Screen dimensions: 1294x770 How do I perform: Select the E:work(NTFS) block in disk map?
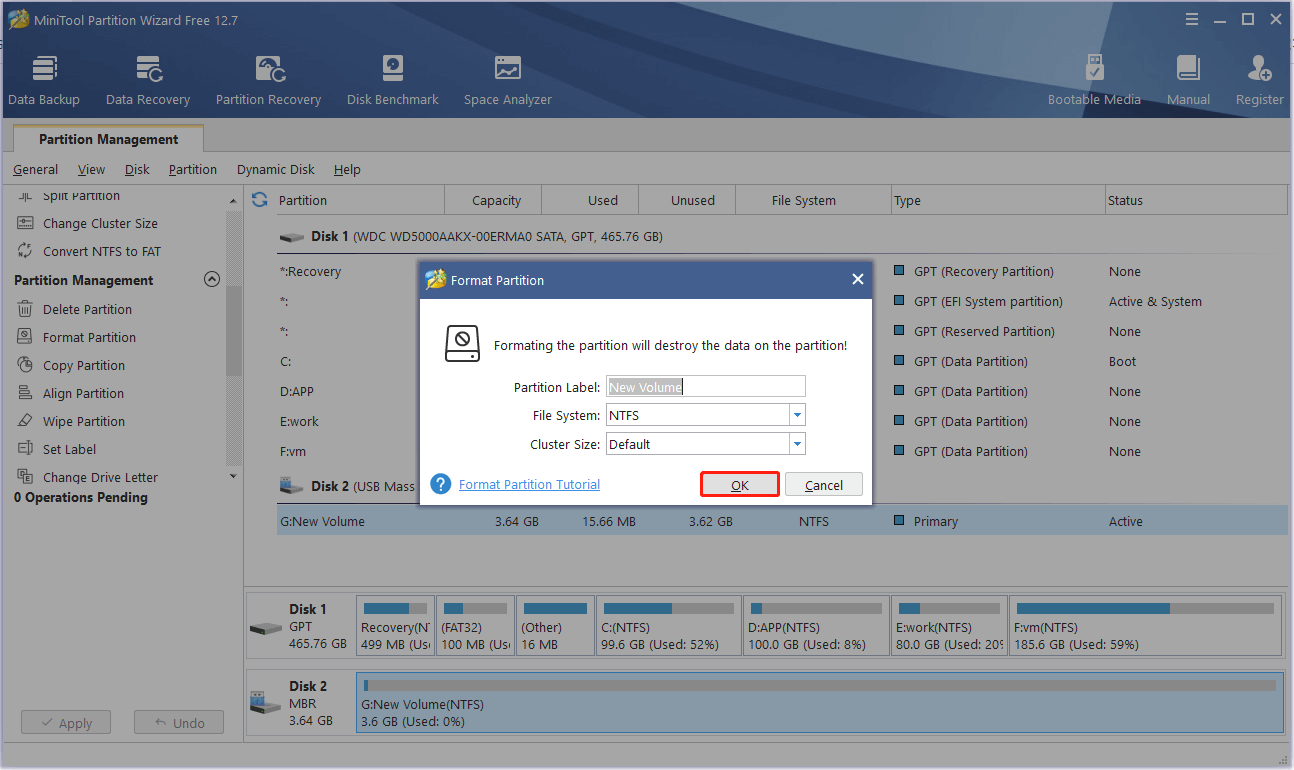(x=949, y=626)
